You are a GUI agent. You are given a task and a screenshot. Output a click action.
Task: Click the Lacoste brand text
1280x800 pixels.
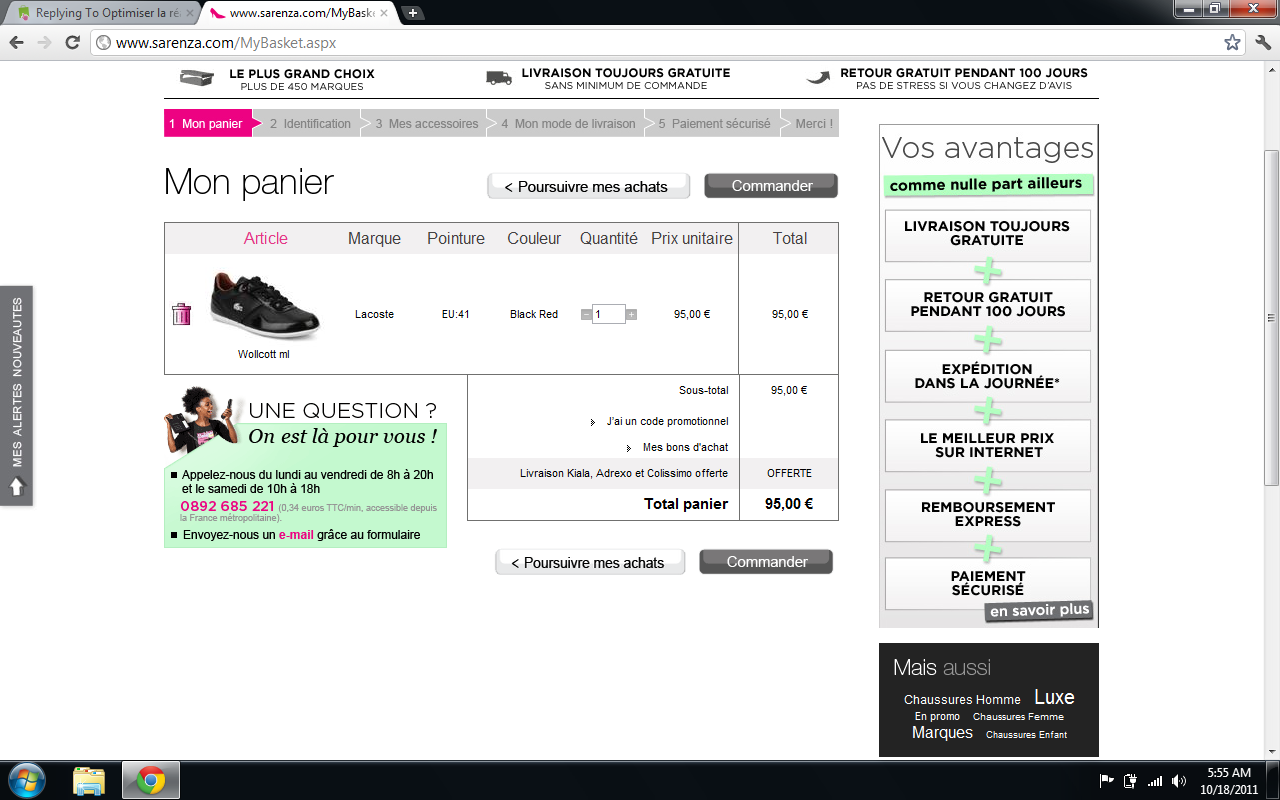[x=374, y=314]
